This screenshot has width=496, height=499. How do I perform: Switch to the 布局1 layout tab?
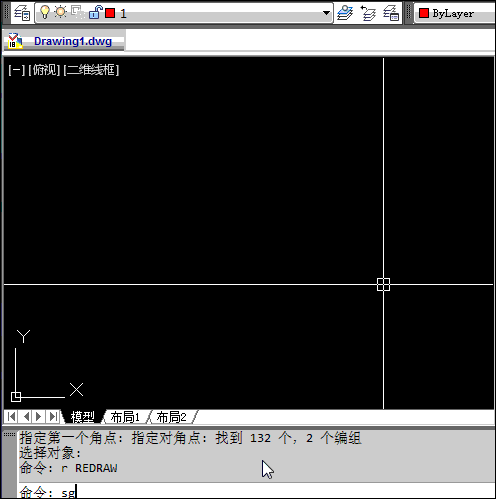click(x=125, y=417)
